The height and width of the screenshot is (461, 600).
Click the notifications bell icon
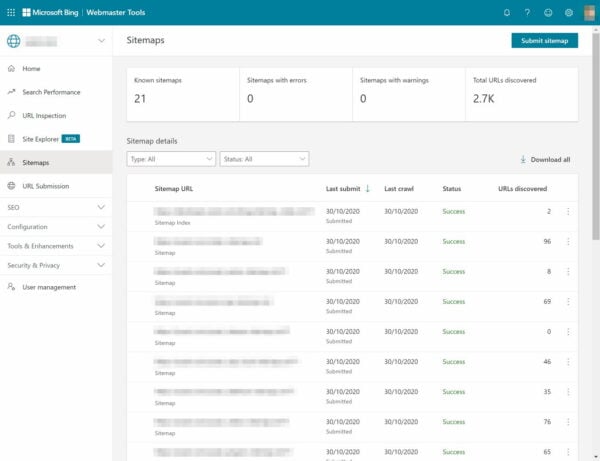point(506,13)
